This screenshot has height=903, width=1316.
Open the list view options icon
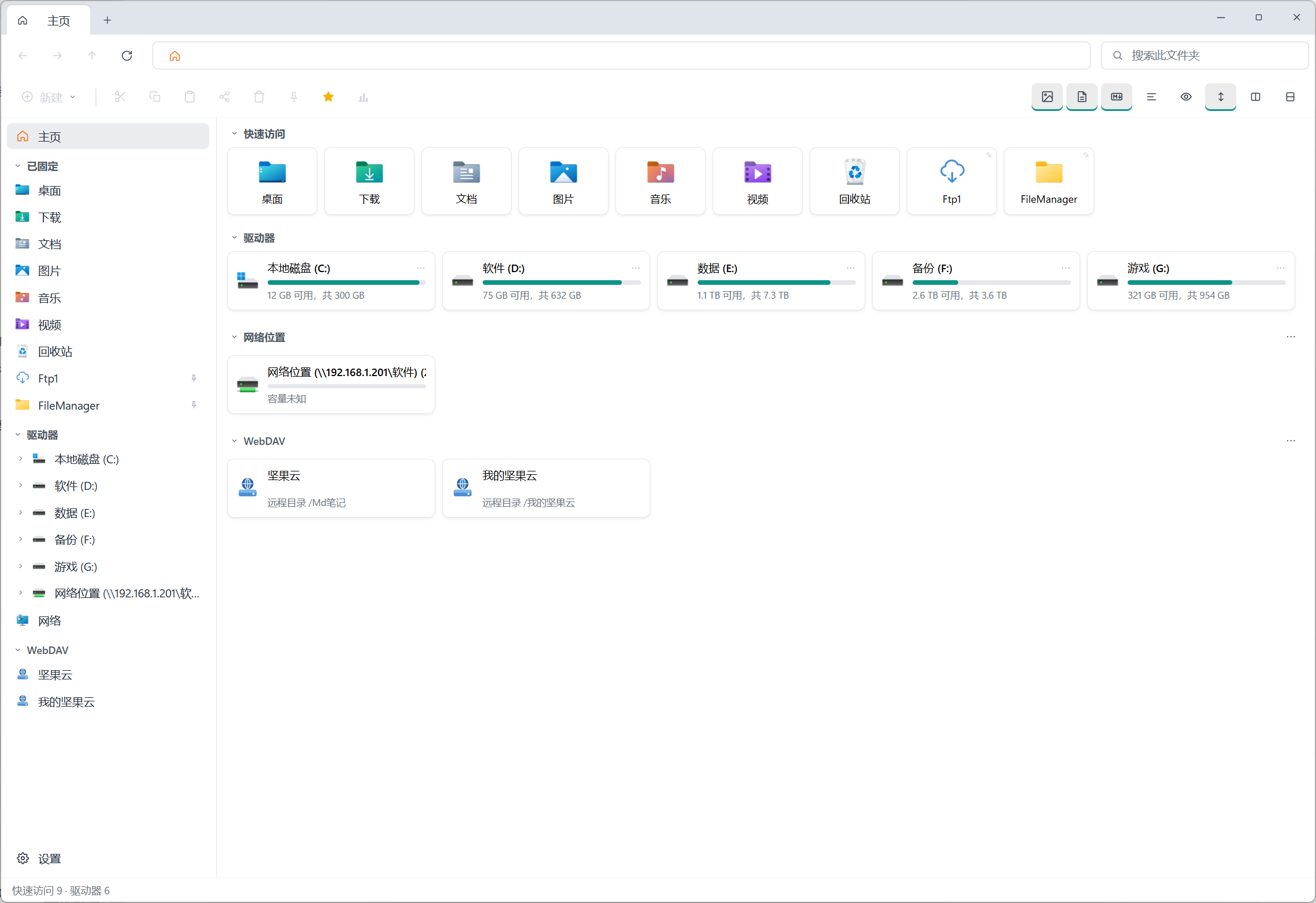click(1151, 96)
